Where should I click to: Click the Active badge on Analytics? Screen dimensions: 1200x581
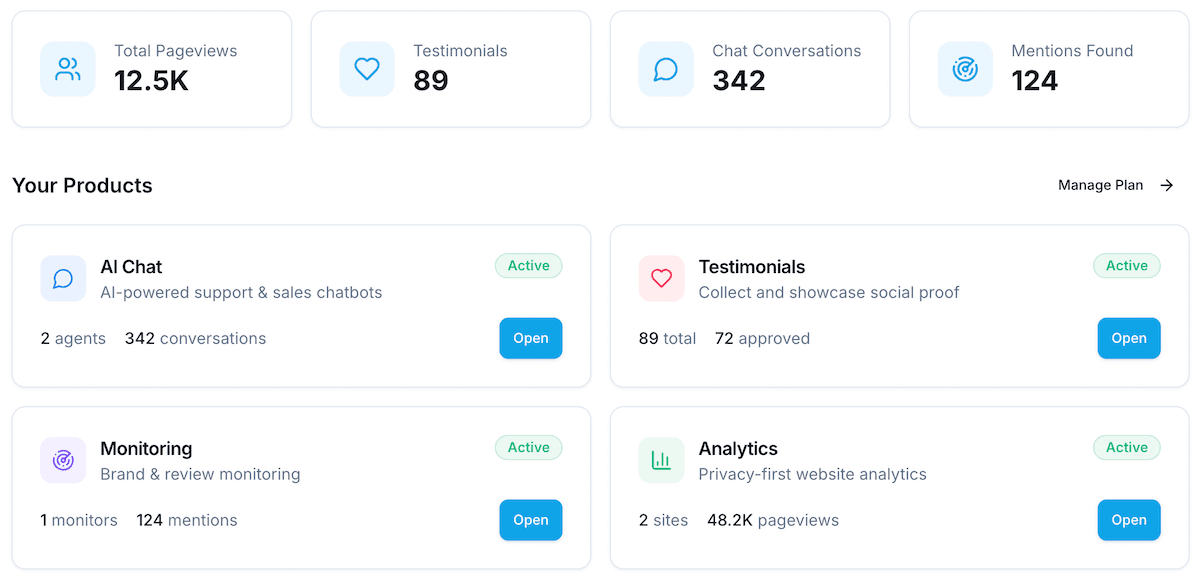click(x=1126, y=447)
